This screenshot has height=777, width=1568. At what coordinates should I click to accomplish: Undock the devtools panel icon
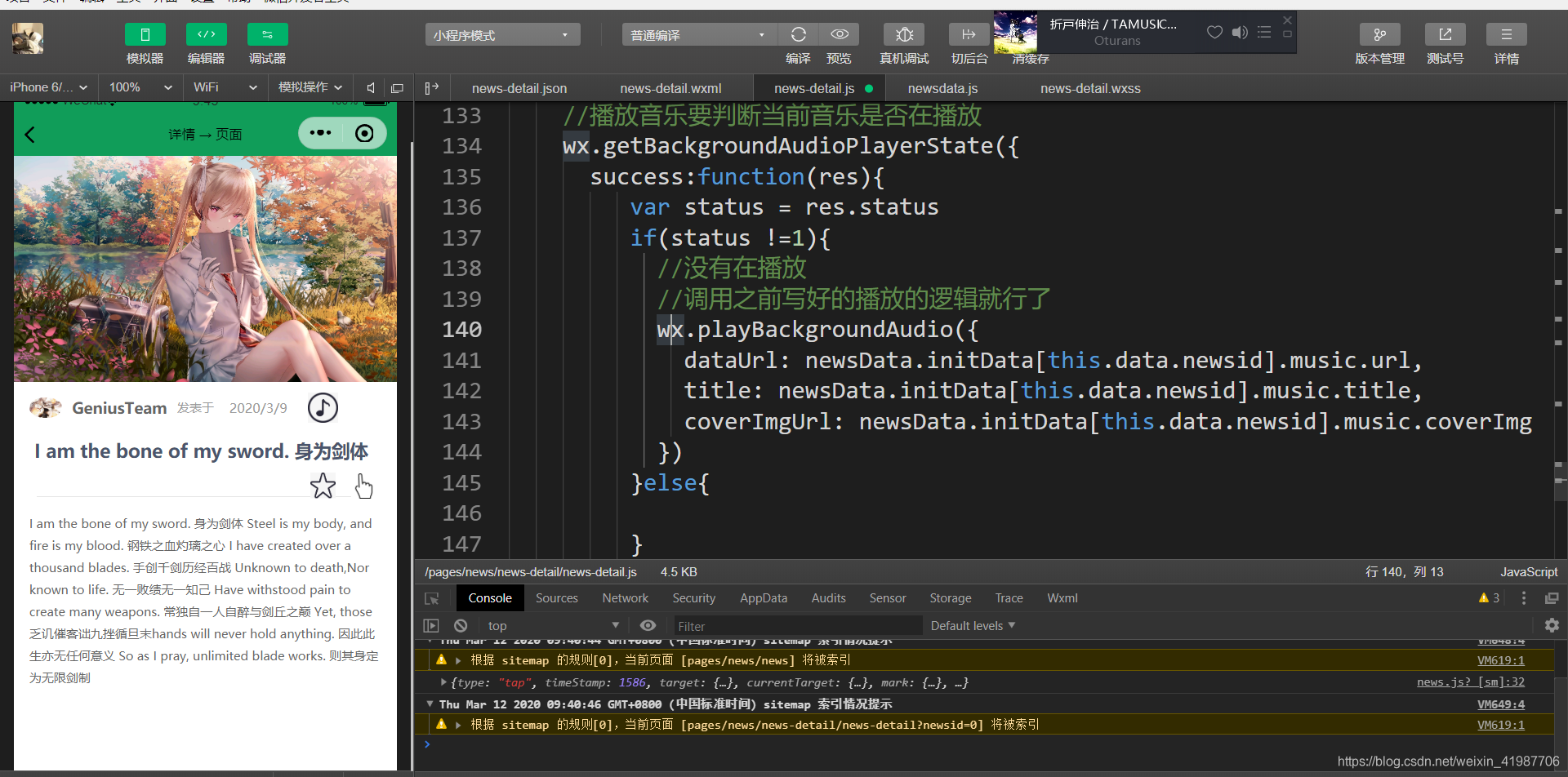coord(1552,598)
